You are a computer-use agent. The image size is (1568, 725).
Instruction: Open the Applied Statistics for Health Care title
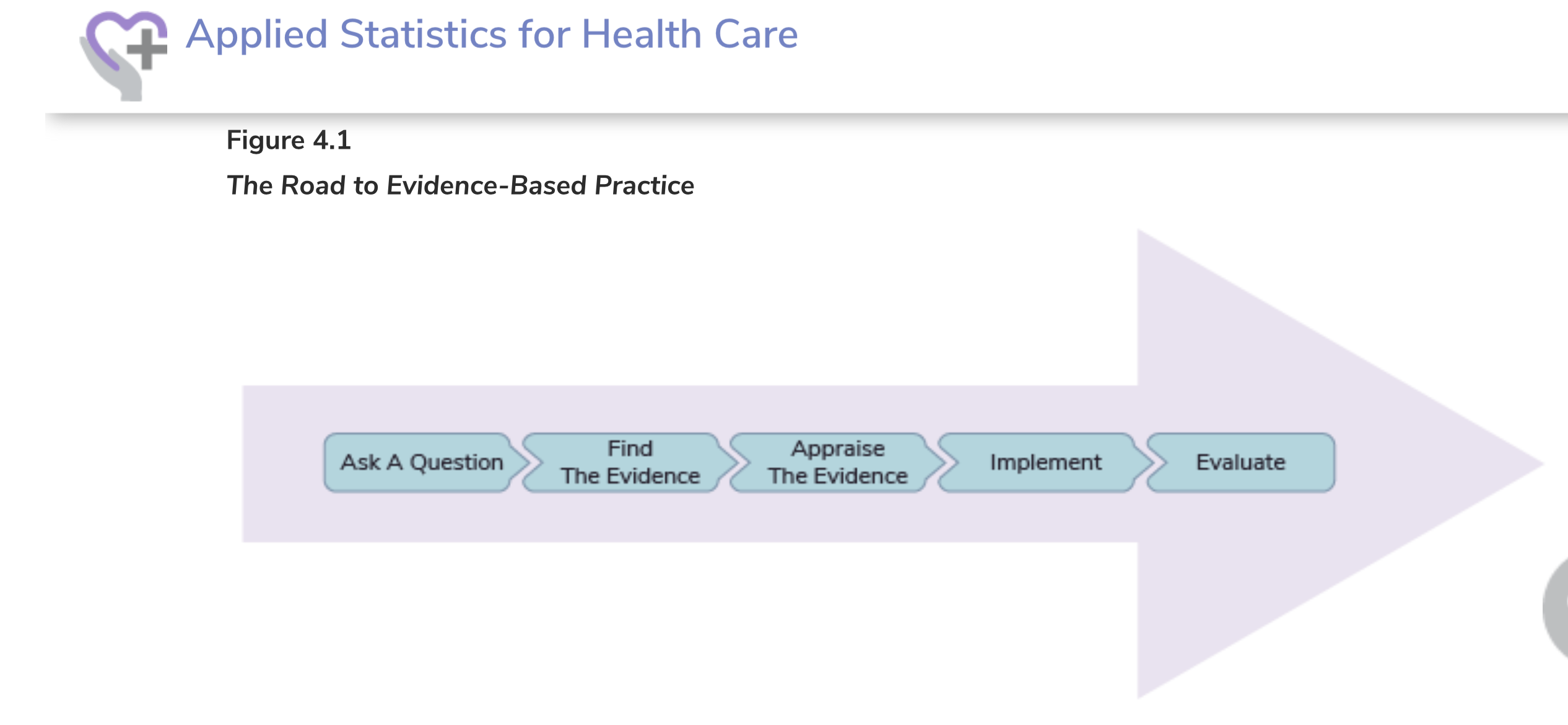pos(492,34)
